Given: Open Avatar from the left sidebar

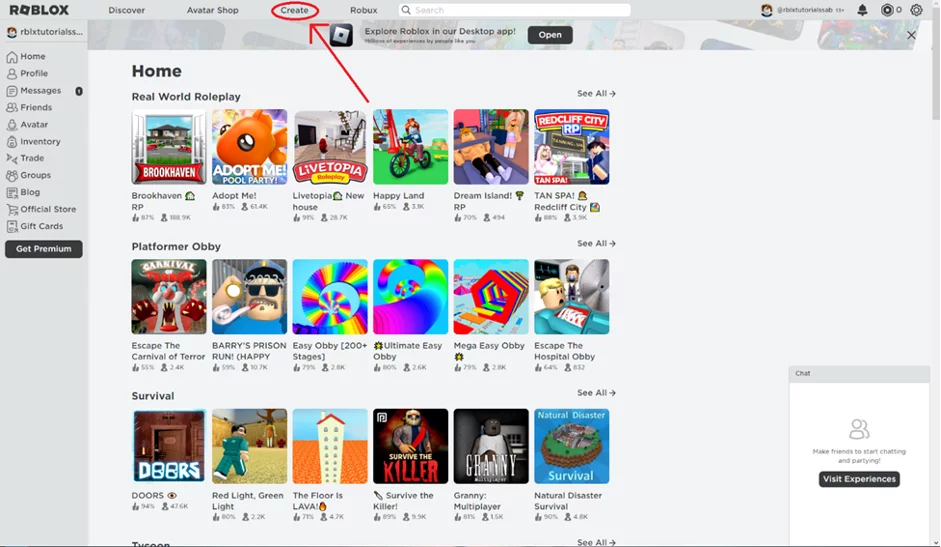Looking at the screenshot, I should pyautogui.click(x=34, y=125).
